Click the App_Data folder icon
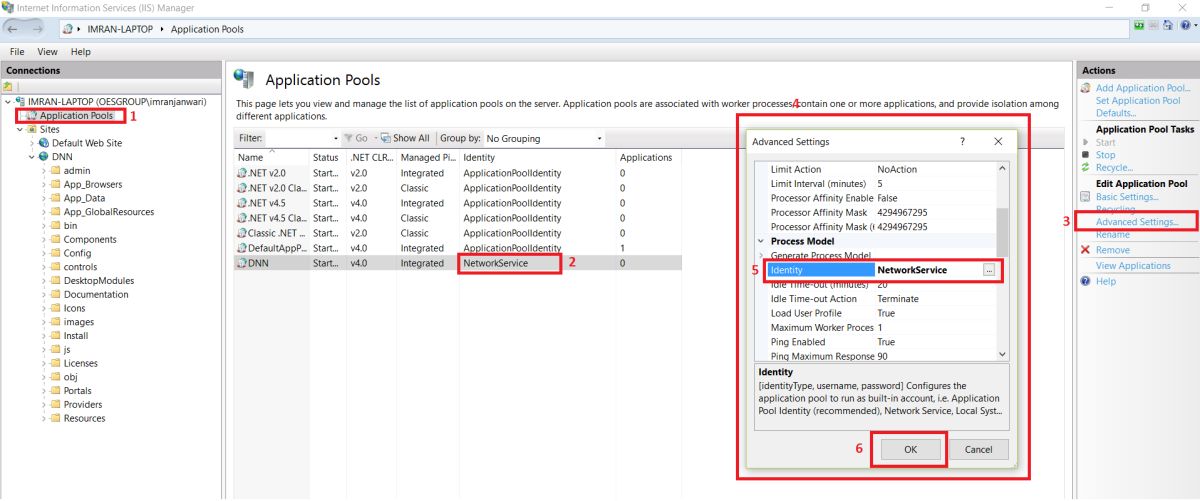Screen dimensions: 1200x501 pos(55,198)
